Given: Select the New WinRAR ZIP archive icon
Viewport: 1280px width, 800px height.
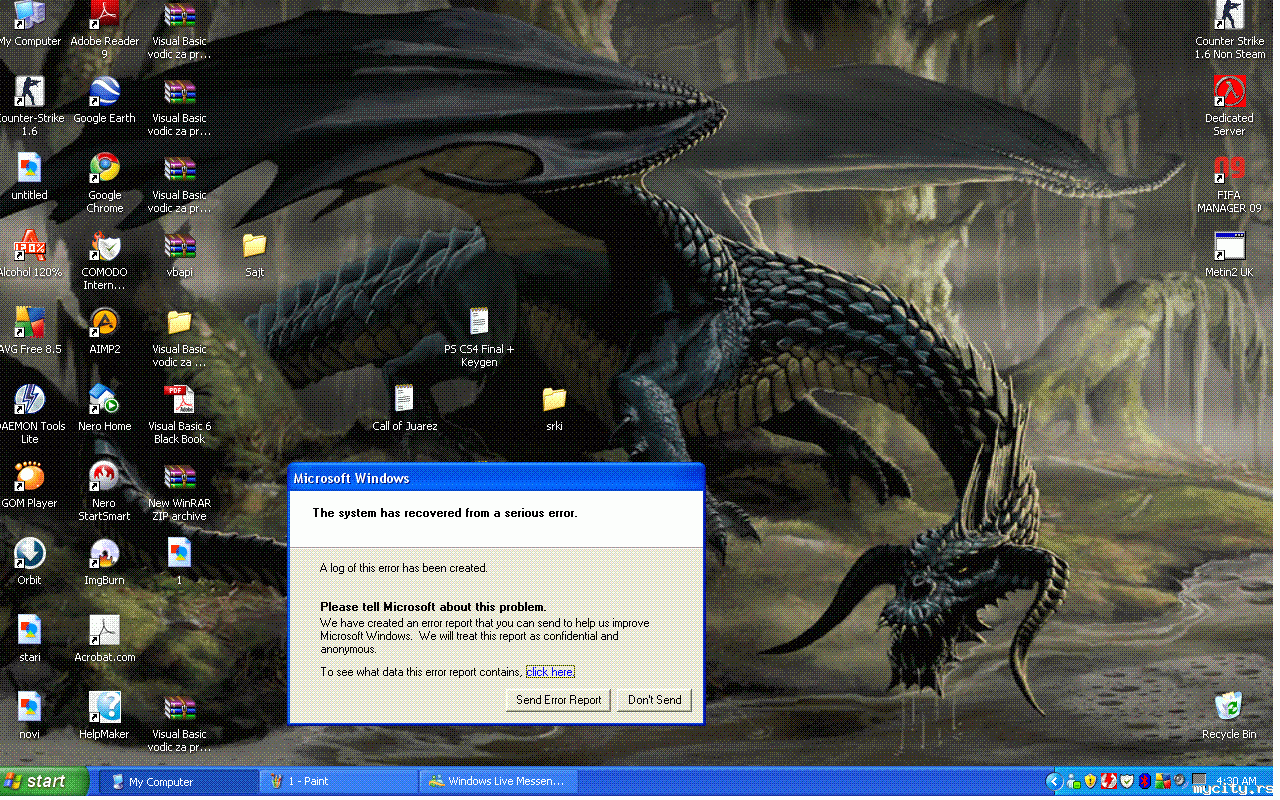Looking at the screenshot, I should click(180, 492).
